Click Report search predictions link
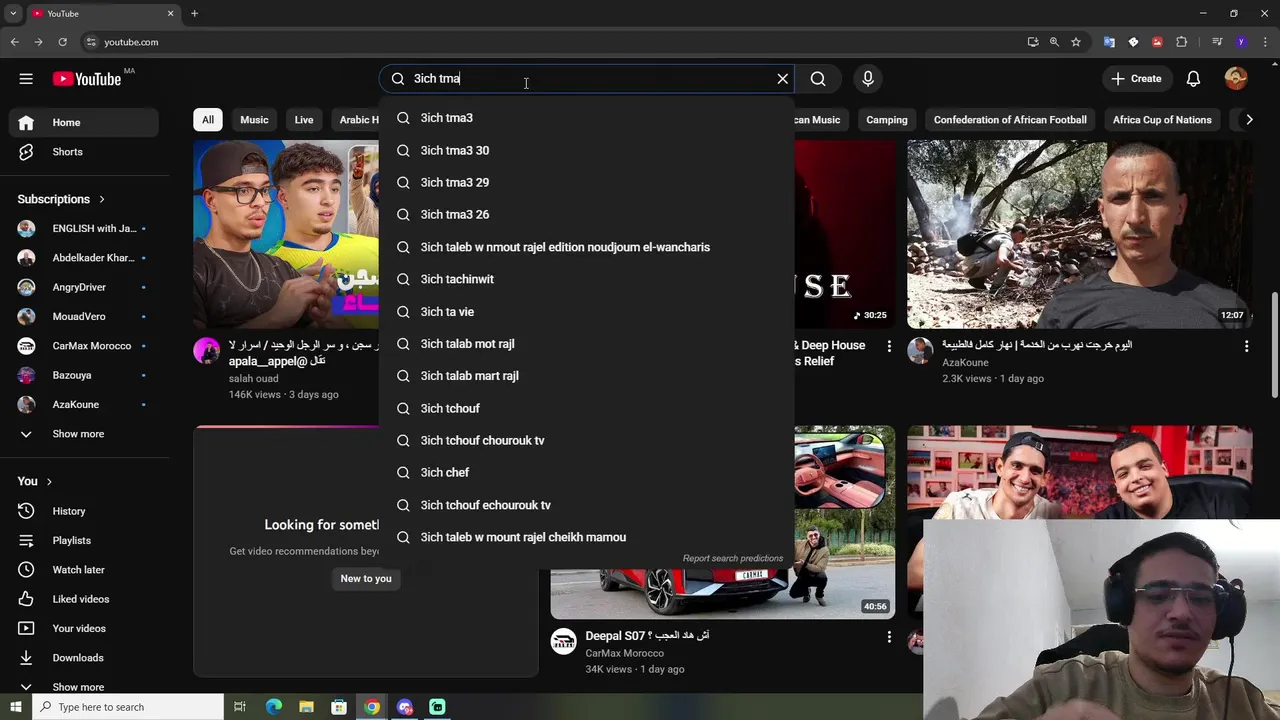The image size is (1280, 720). click(x=733, y=559)
